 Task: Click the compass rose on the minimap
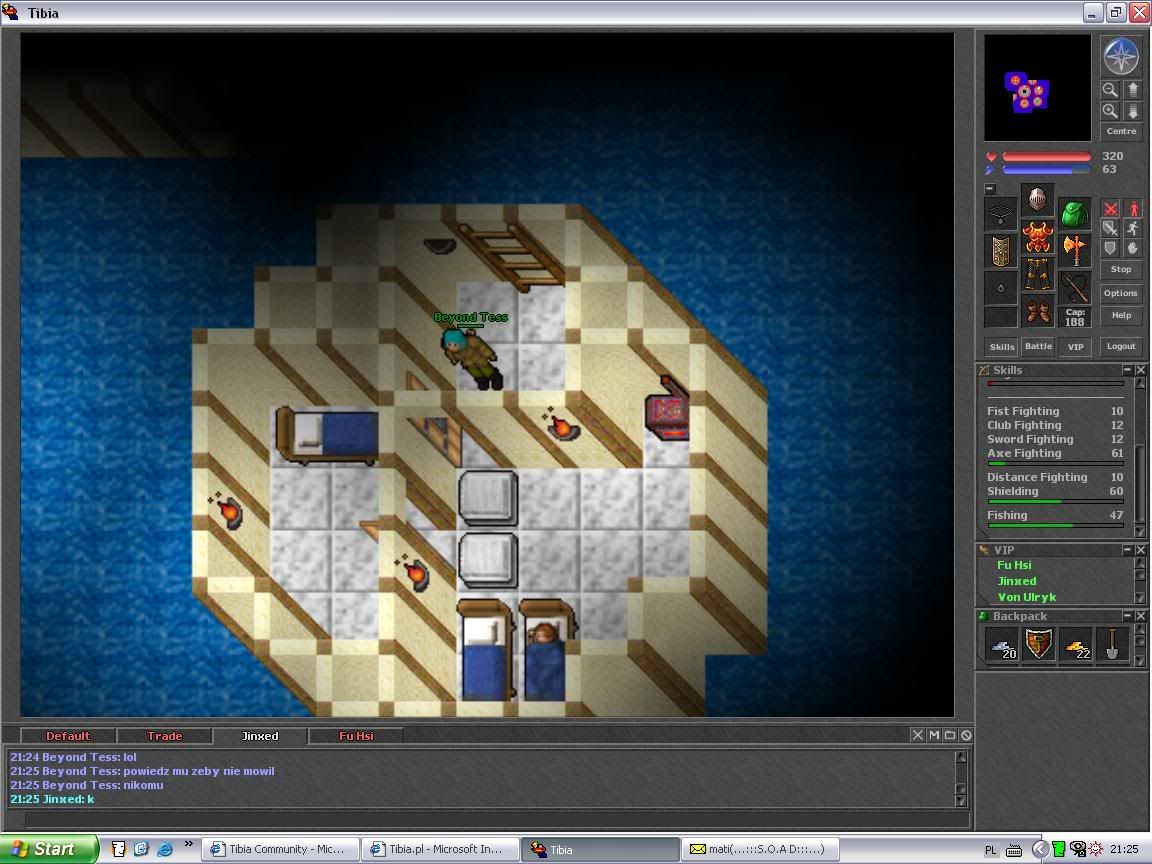click(x=1121, y=56)
